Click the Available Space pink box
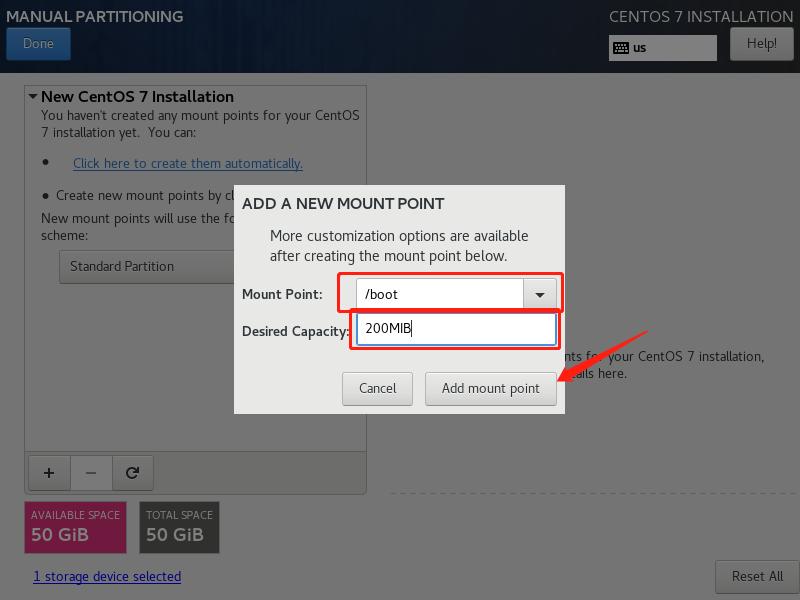 75,527
